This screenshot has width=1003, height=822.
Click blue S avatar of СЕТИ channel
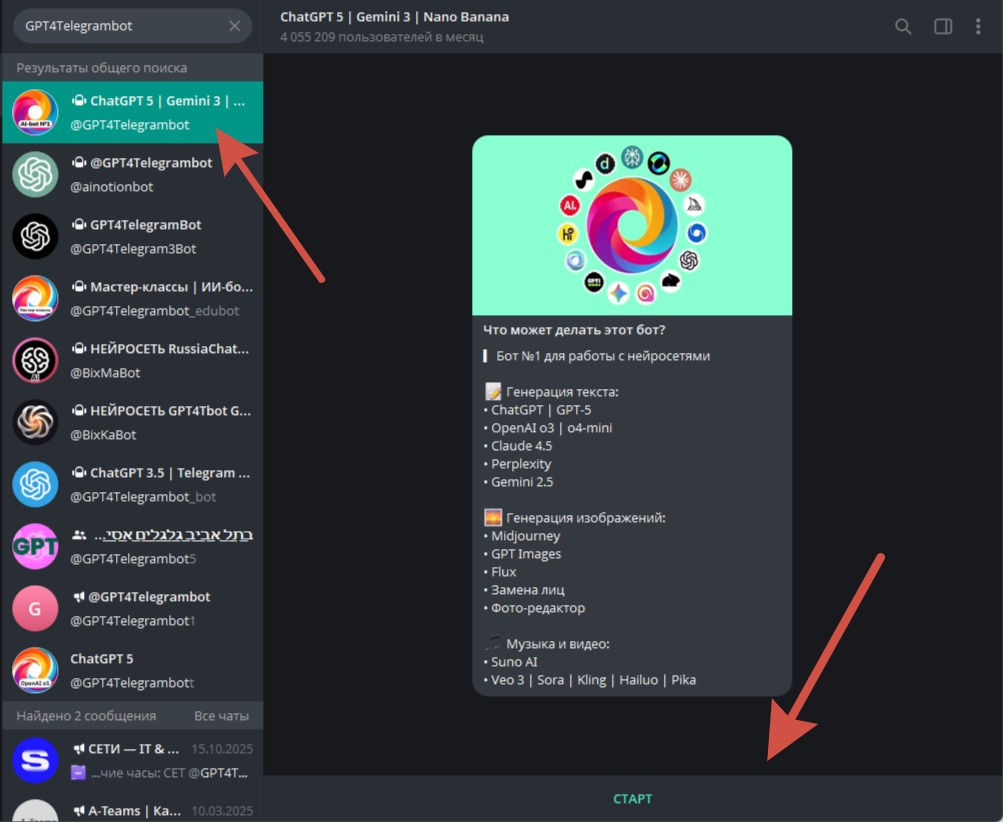coord(35,761)
